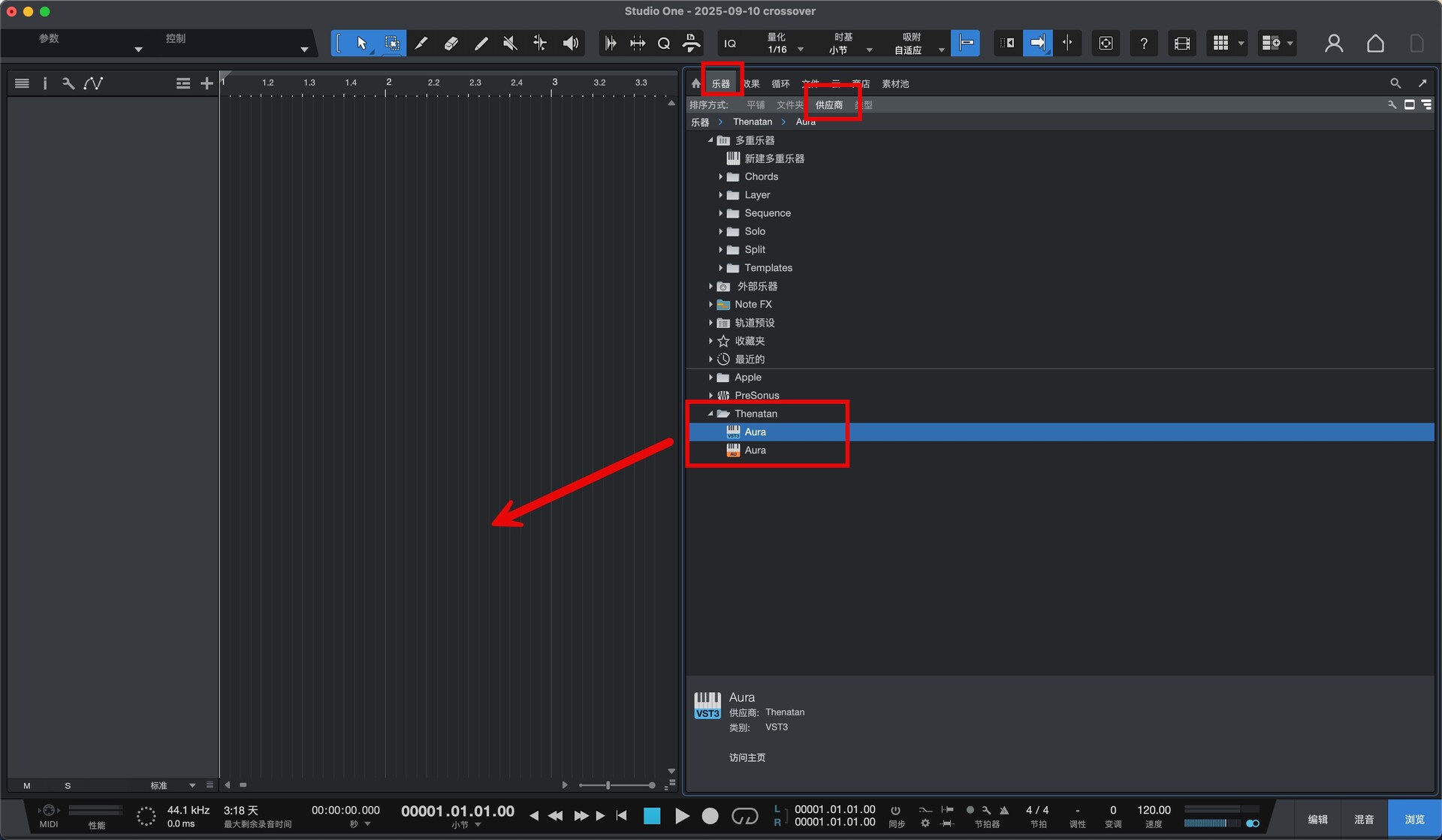The width and height of the screenshot is (1442, 840).
Task: Open the browser search magnifier
Action: [x=1395, y=83]
